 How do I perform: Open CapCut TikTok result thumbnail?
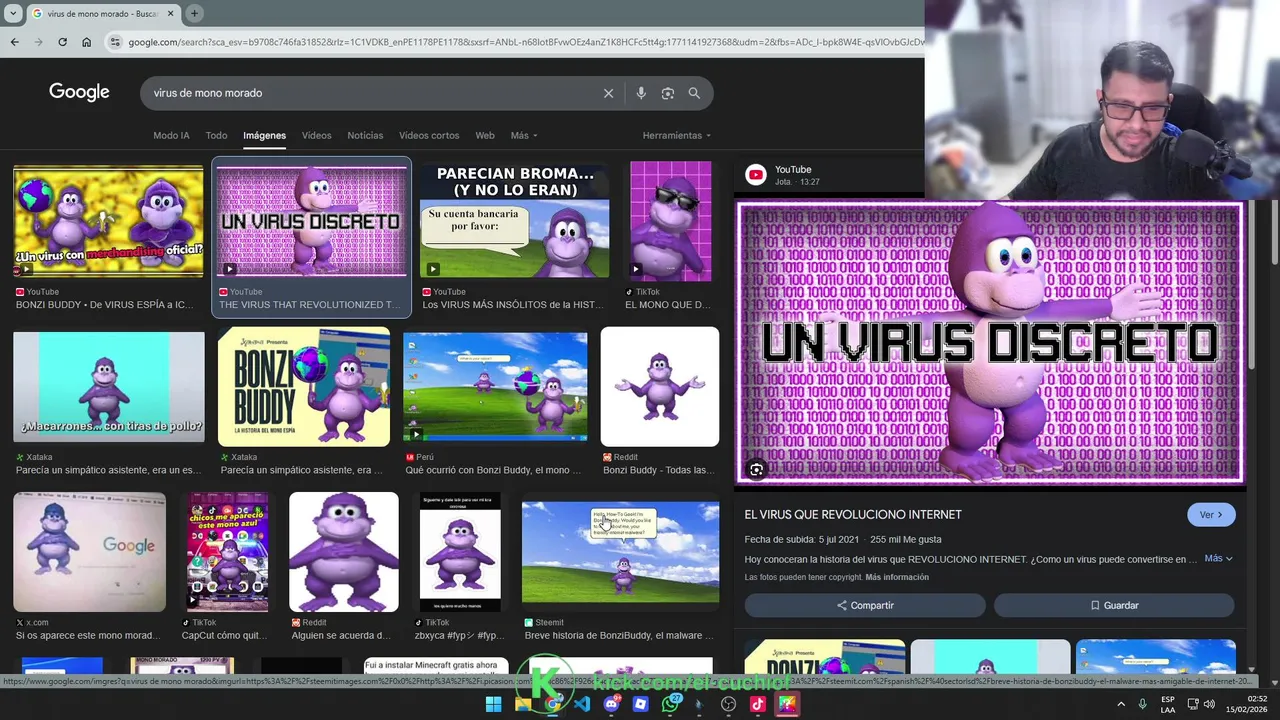(228, 552)
